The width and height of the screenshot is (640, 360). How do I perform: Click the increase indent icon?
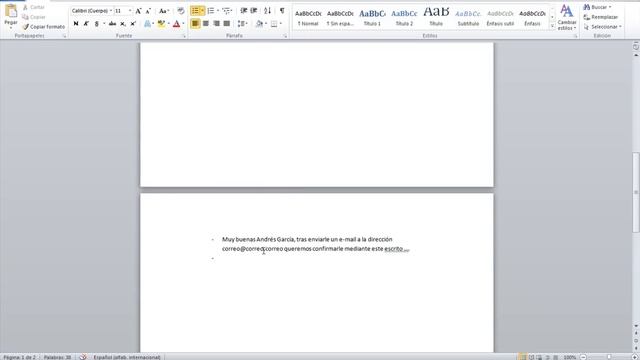(254, 11)
